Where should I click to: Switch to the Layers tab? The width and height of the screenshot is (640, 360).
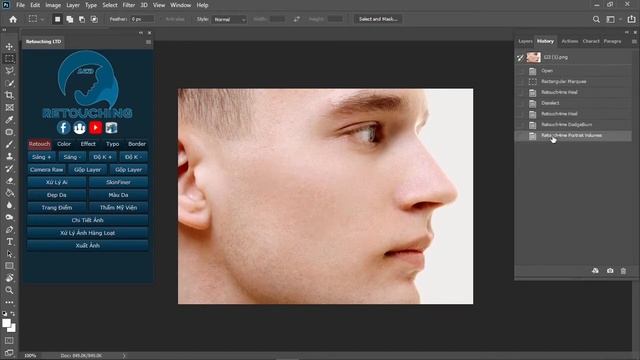(x=525, y=41)
